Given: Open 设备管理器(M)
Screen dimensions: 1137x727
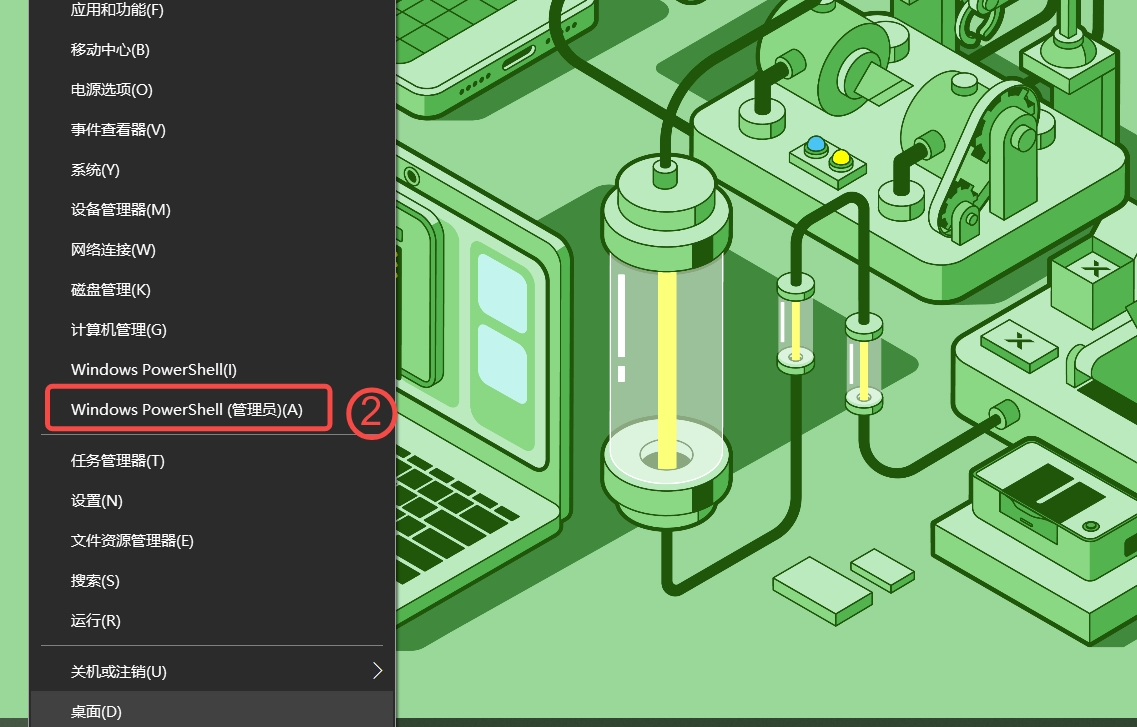Looking at the screenshot, I should [x=212, y=209].
